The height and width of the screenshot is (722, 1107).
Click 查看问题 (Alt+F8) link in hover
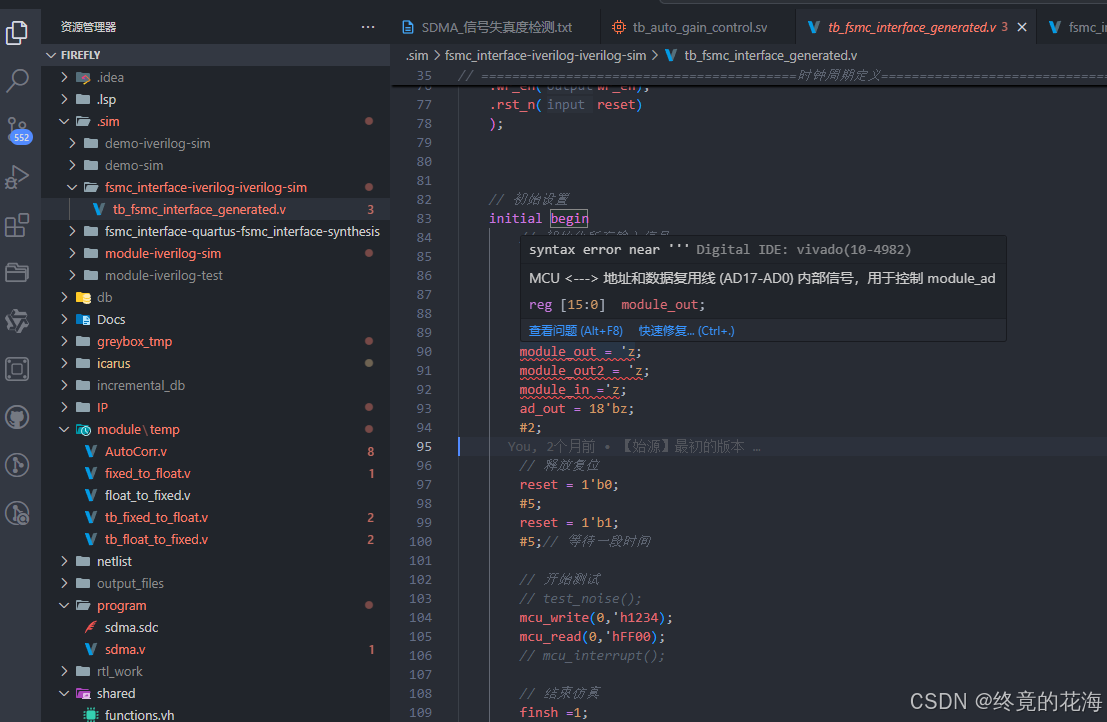point(575,330)
